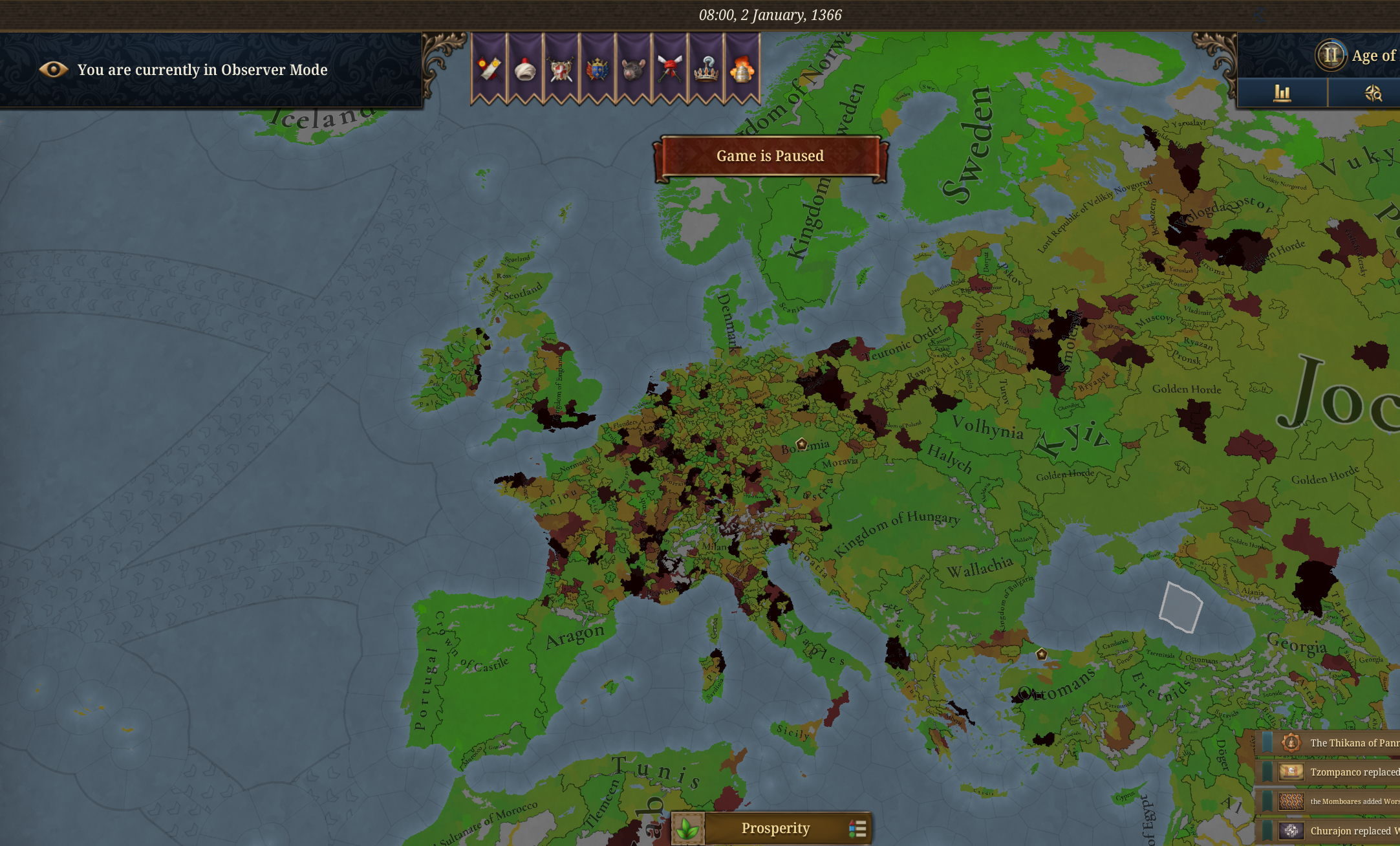
Task: Open the burning papal tiara banner
Action: tap(742, 68)
